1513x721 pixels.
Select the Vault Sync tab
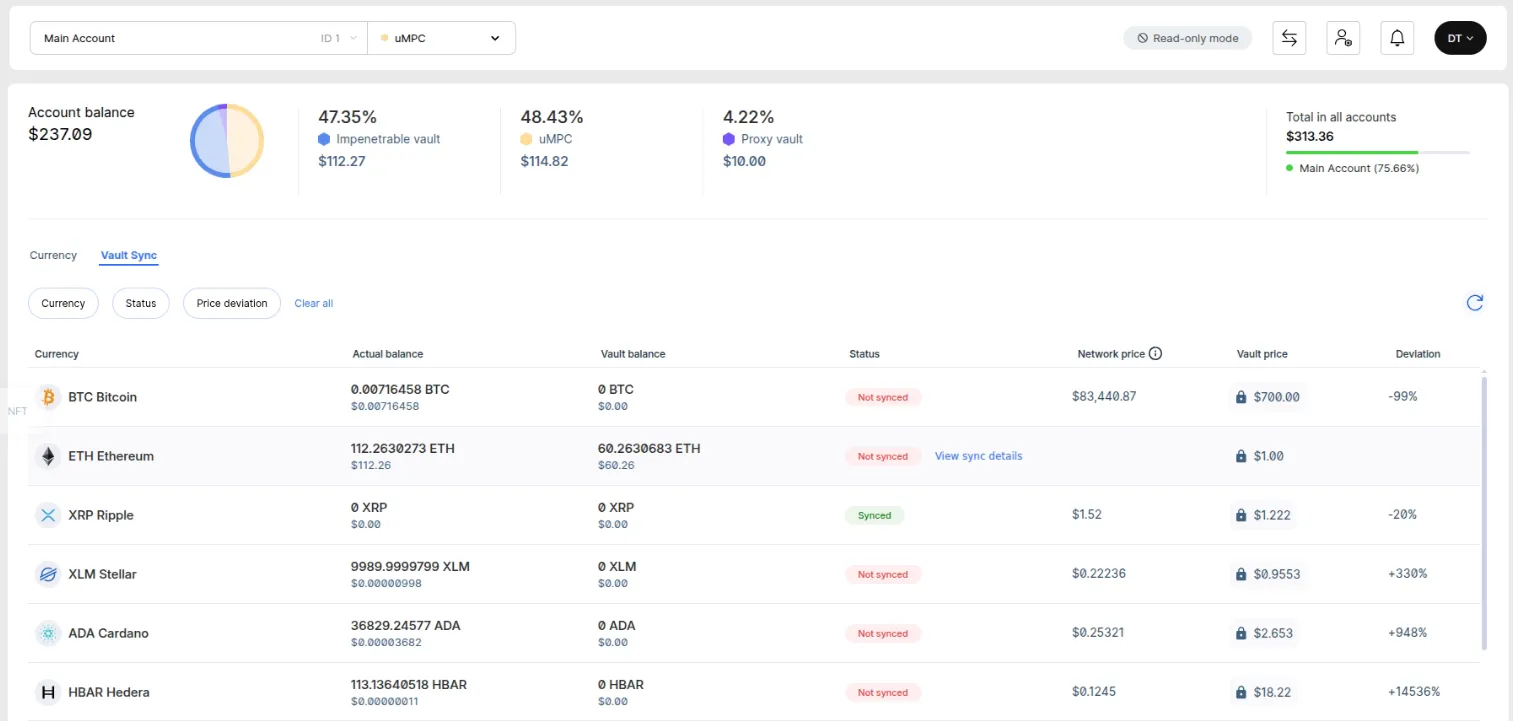129,255
